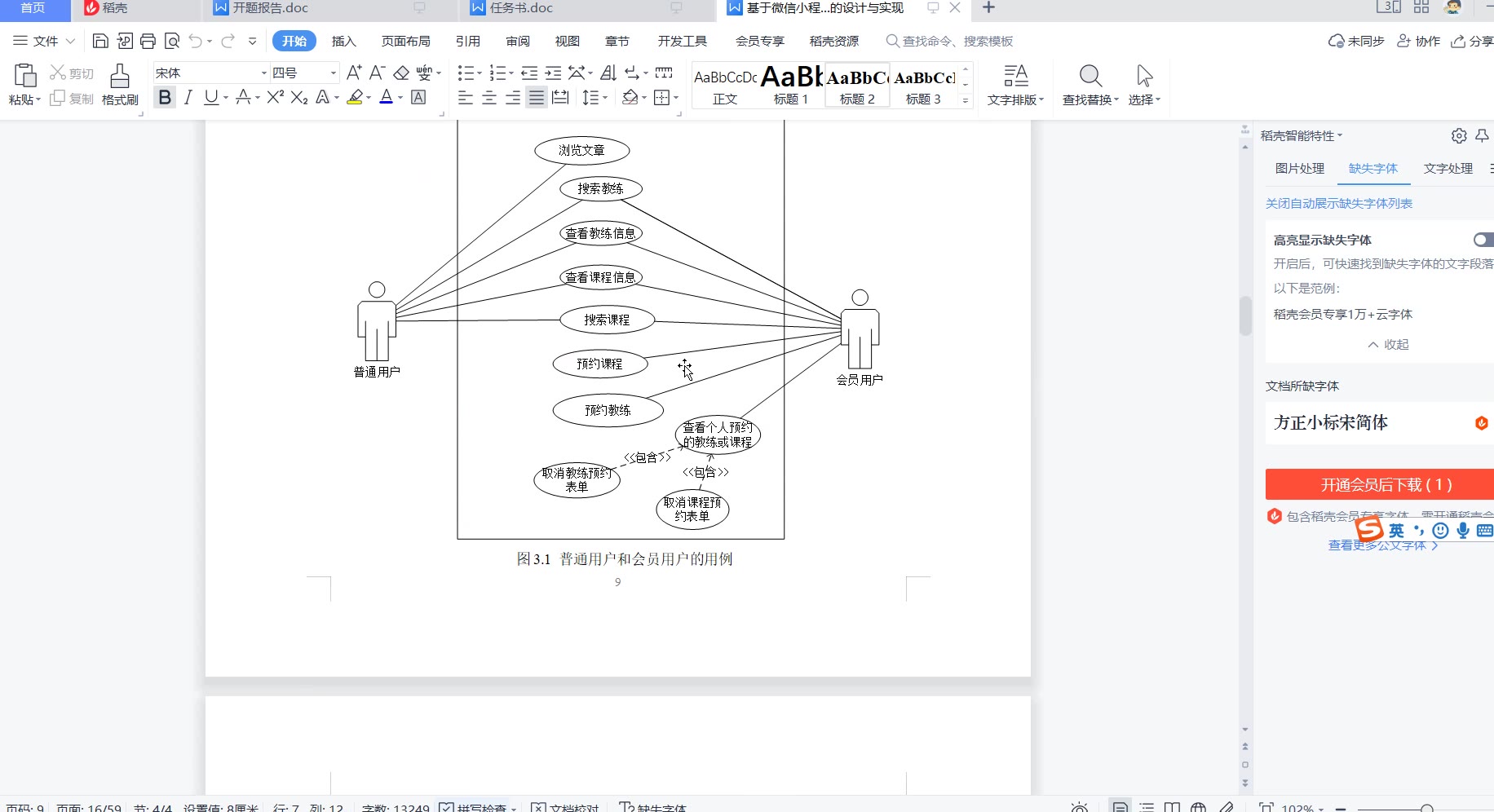Enable the 高亮显示缺失字体 switch

click(x=1483, y=240)
